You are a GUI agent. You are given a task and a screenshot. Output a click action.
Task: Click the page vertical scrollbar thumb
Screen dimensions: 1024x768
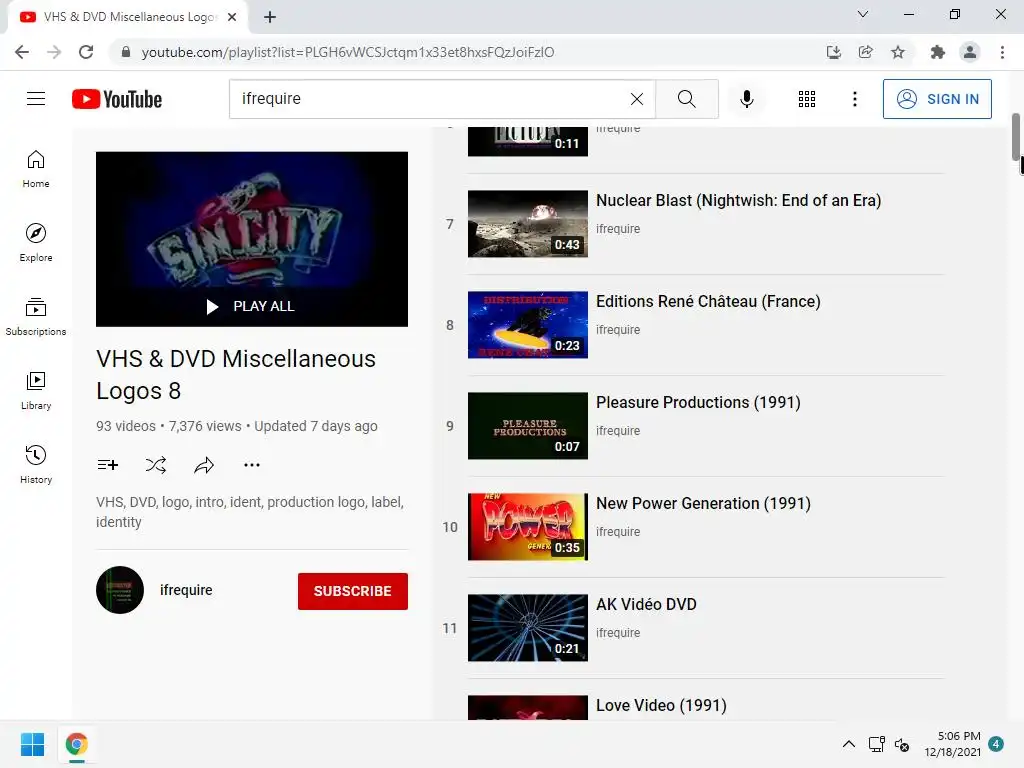(x=1016, y=136)
